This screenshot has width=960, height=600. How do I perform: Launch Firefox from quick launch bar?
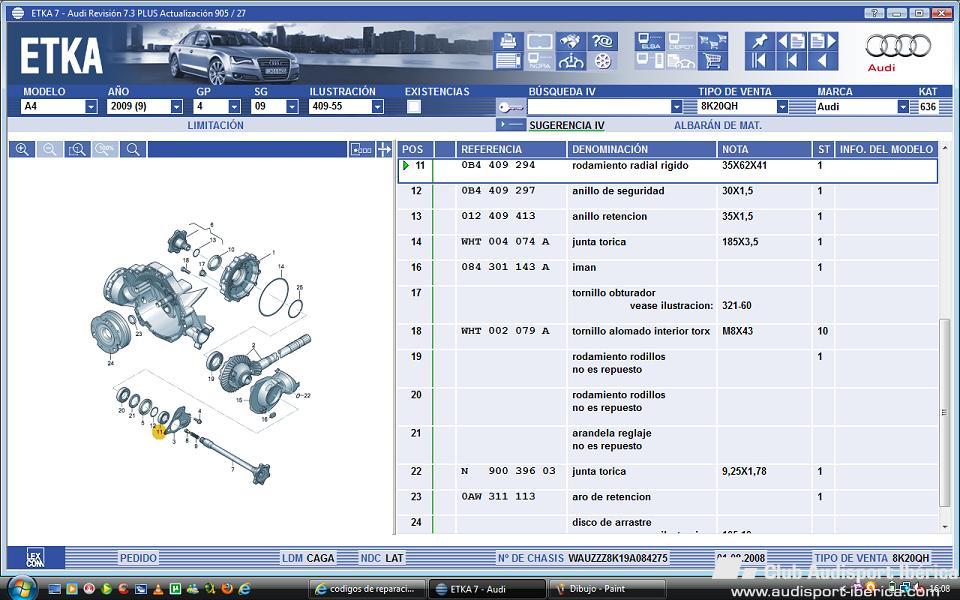[227, 589]
